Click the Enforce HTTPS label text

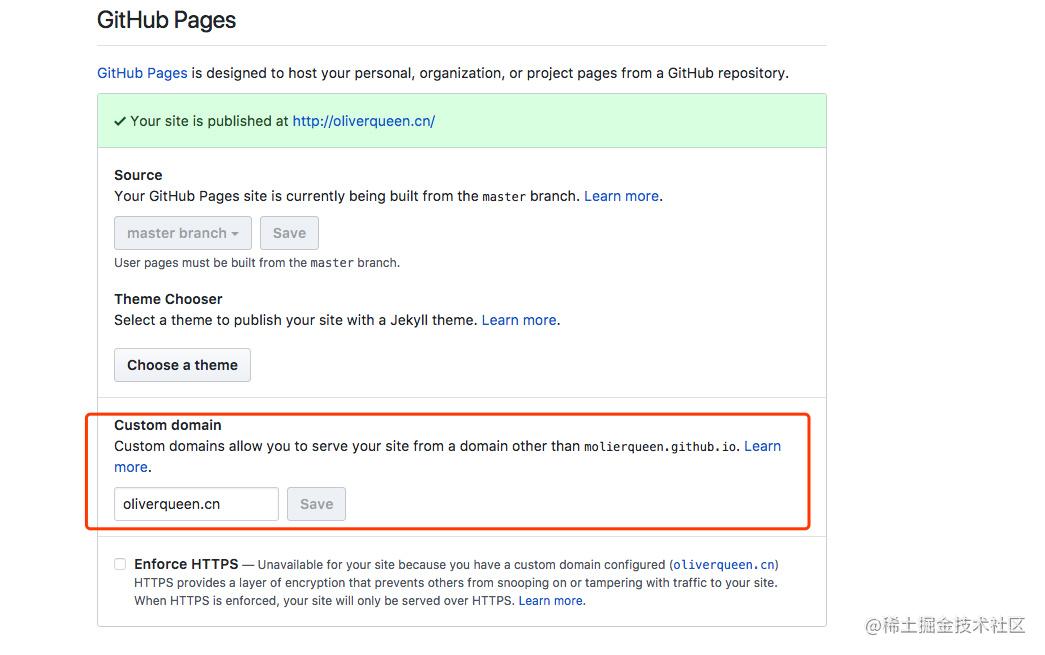click(186, 564)
